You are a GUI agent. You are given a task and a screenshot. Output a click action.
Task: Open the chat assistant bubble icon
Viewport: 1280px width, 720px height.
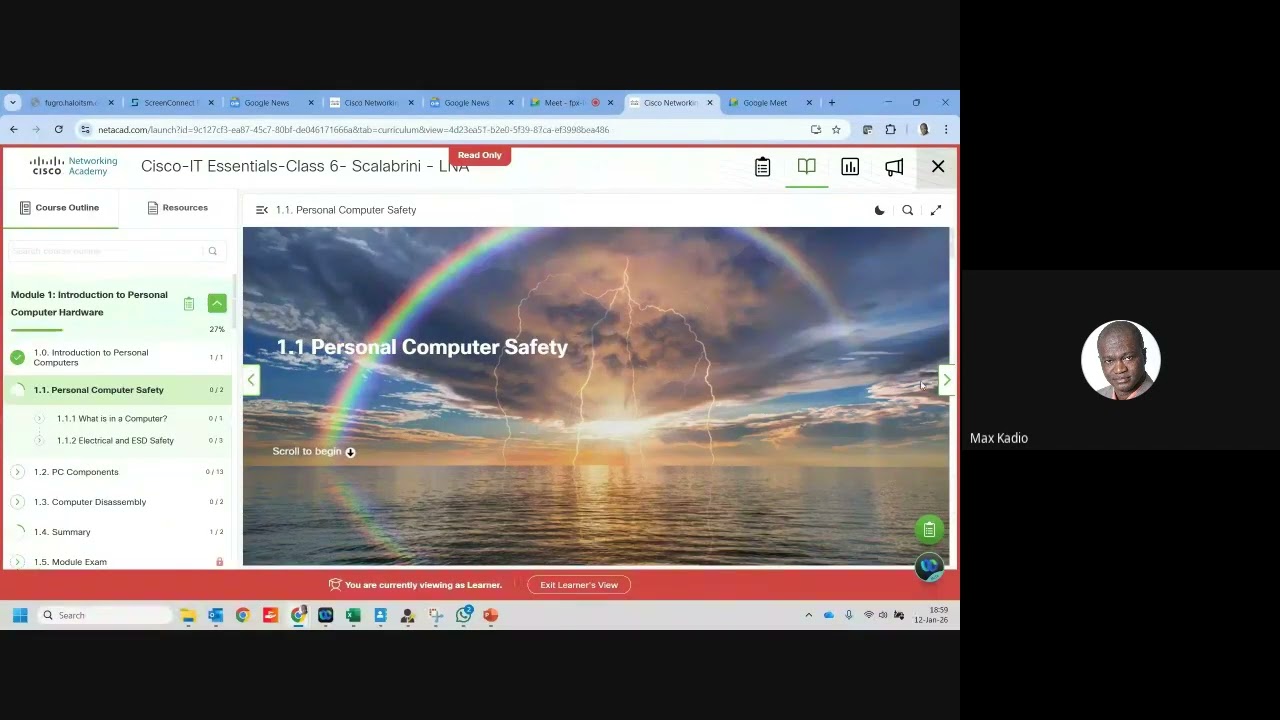point(929,567)
